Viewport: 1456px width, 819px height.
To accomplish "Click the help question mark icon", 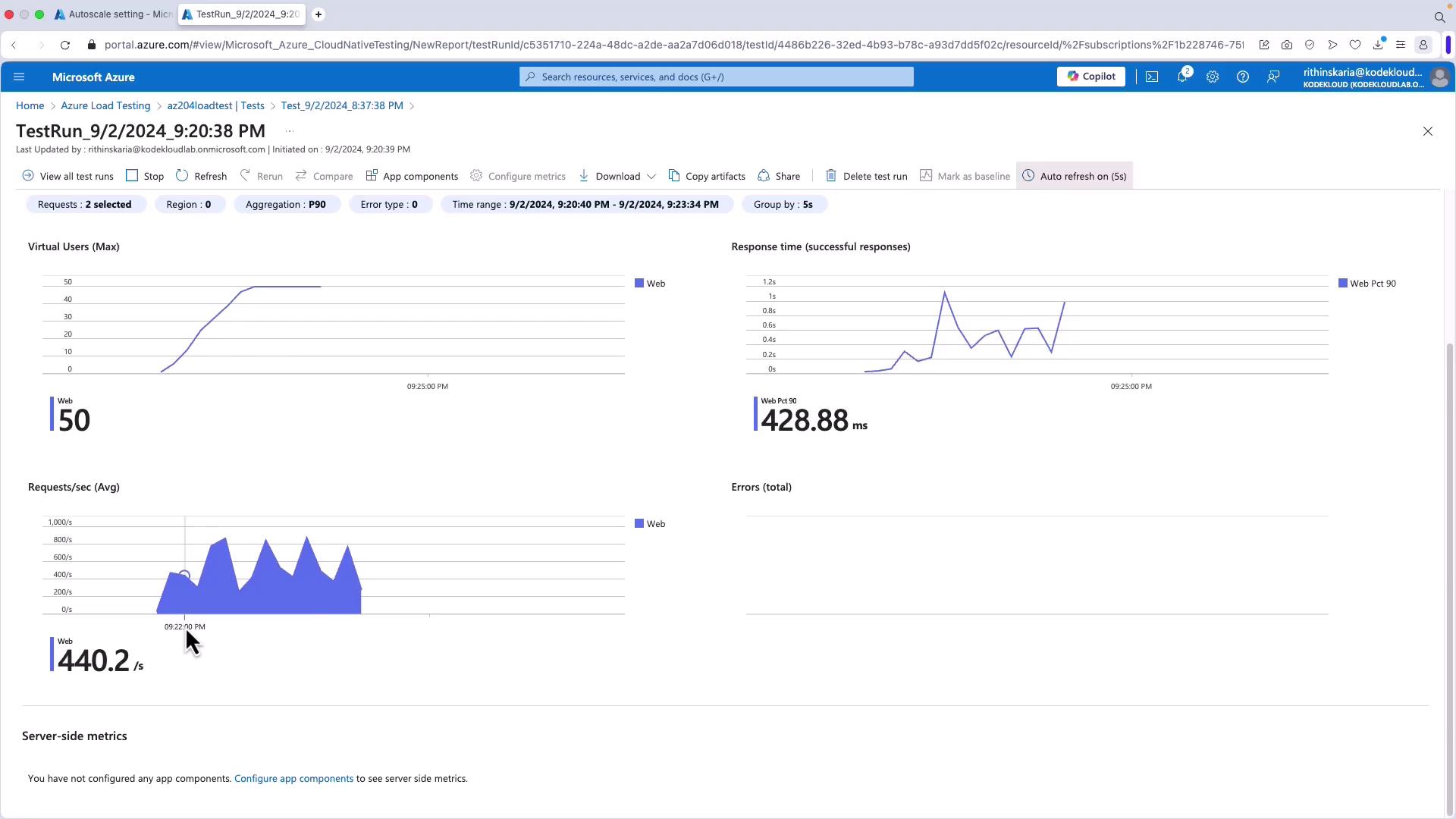I will pyautogui.click(x=1243, y=77).
